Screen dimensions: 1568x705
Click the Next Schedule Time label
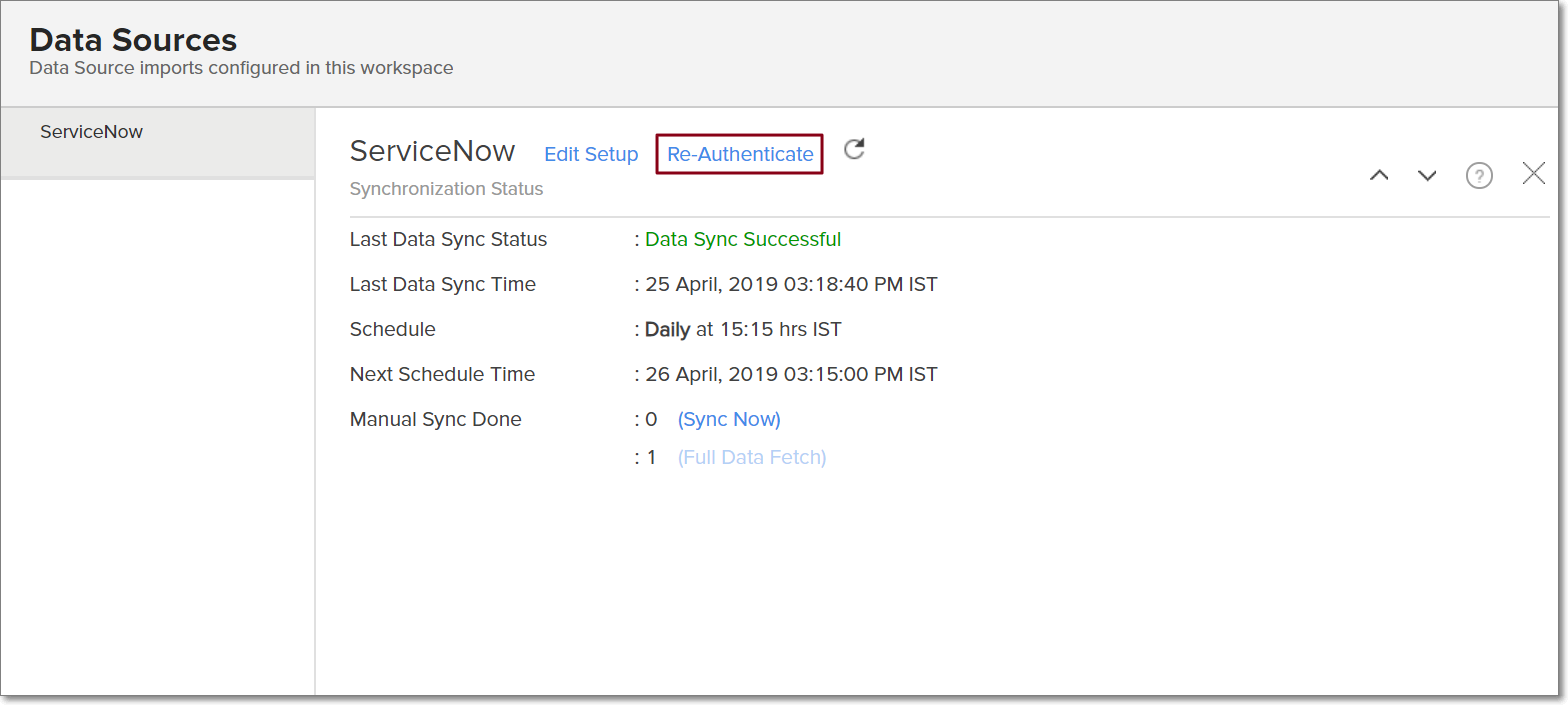(443, 374)
